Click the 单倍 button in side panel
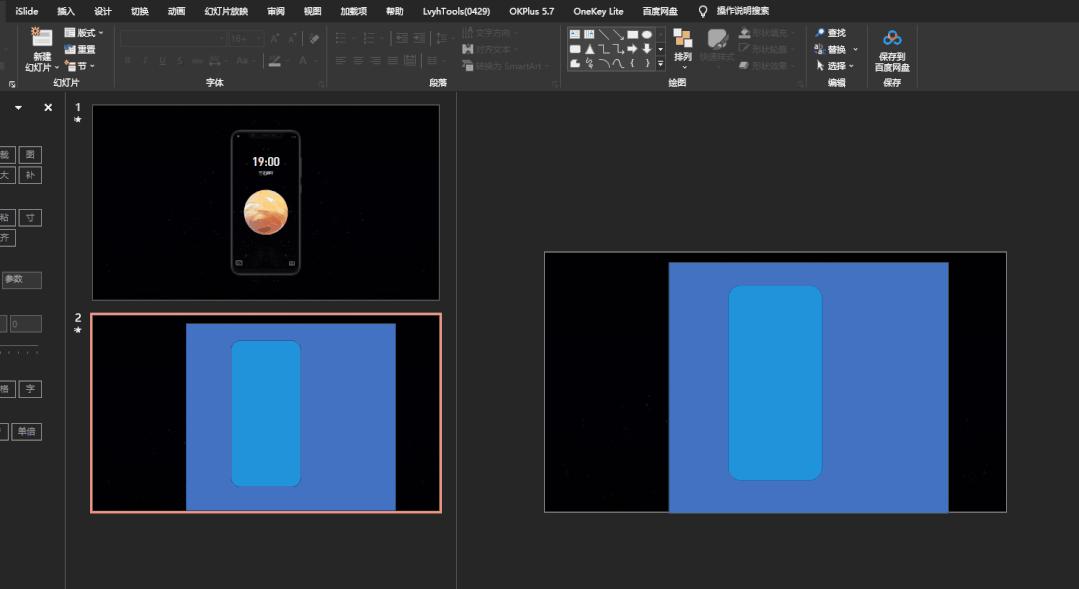The width and height of the screenshot is (1079, 589). tap(27, 432)
